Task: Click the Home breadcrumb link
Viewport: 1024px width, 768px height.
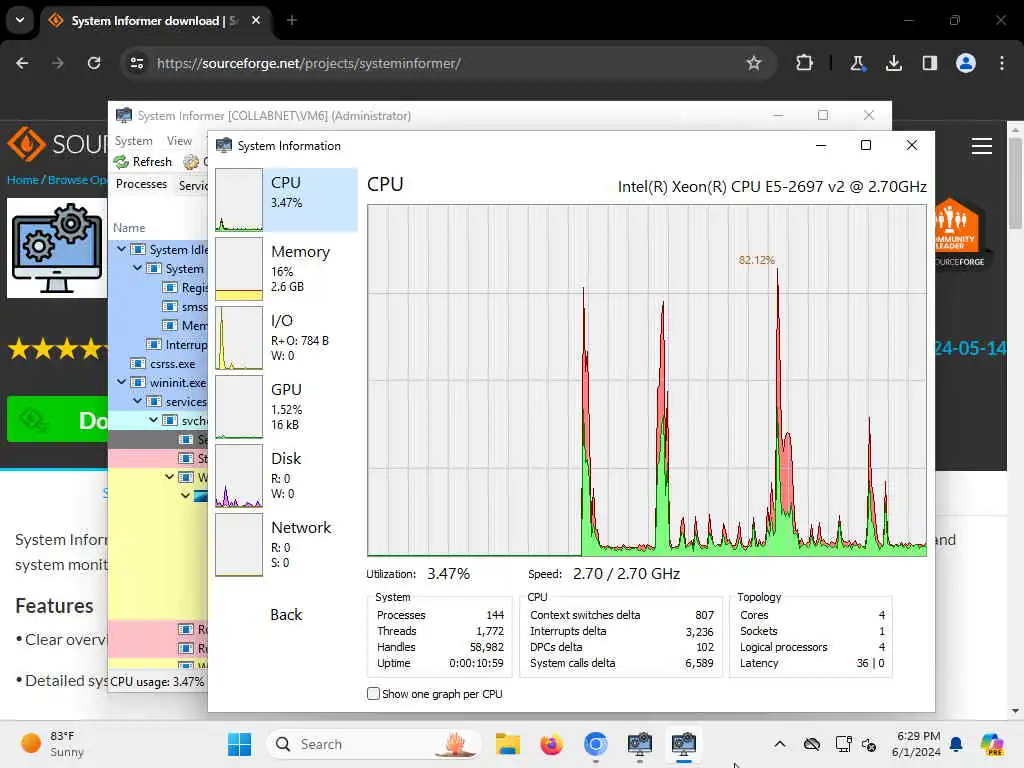Action: 22,180
